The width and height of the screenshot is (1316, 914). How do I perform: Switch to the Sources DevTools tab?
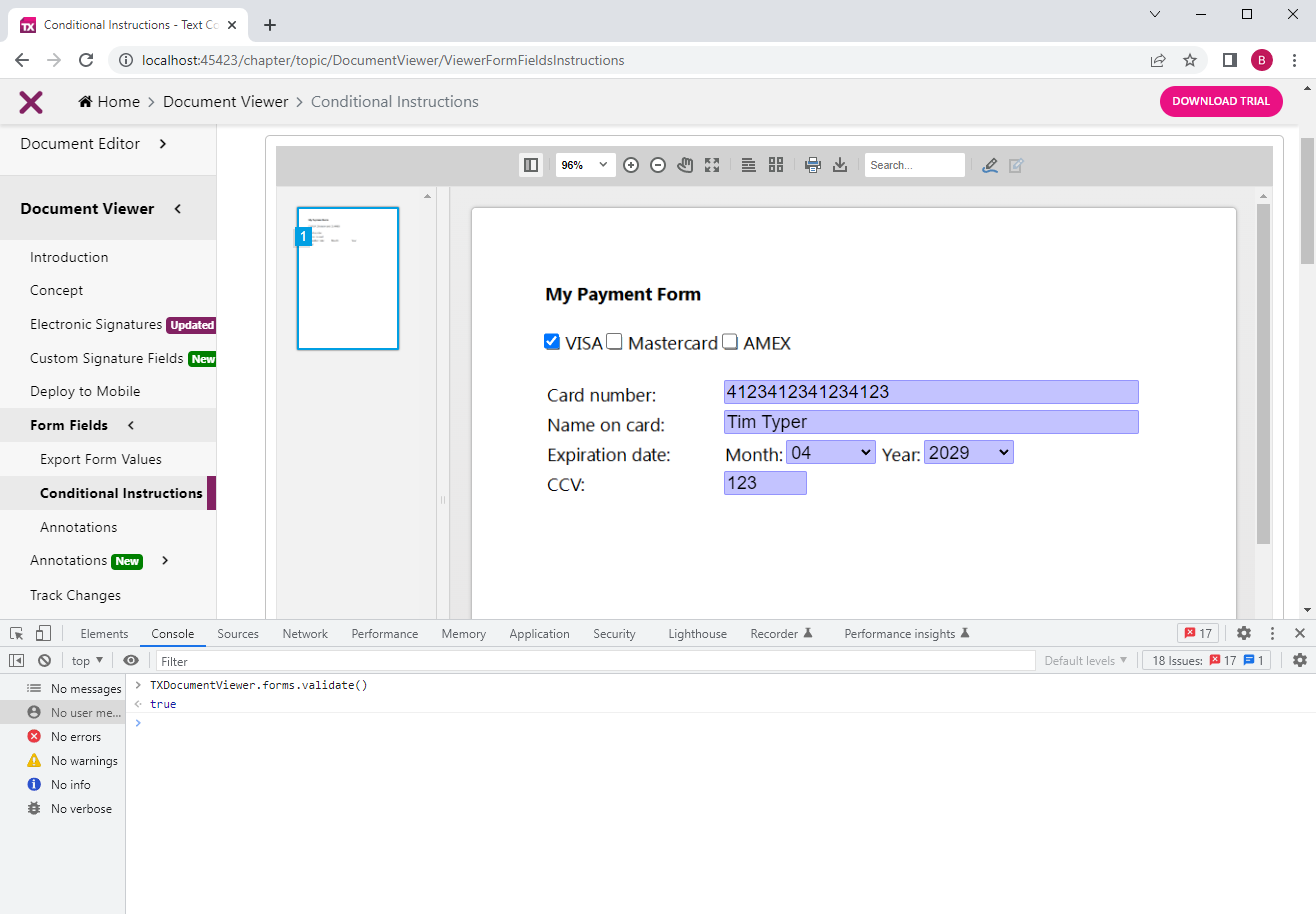238,633
